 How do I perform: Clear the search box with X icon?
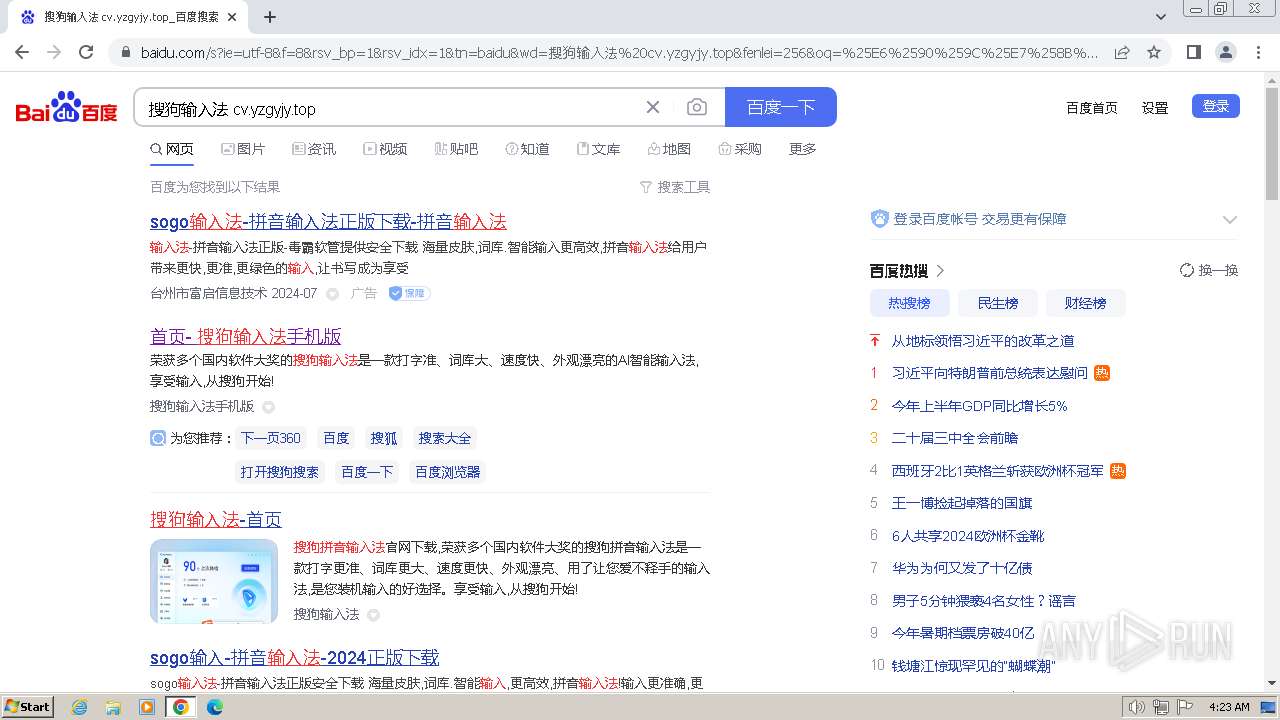(x=653, y=107)
